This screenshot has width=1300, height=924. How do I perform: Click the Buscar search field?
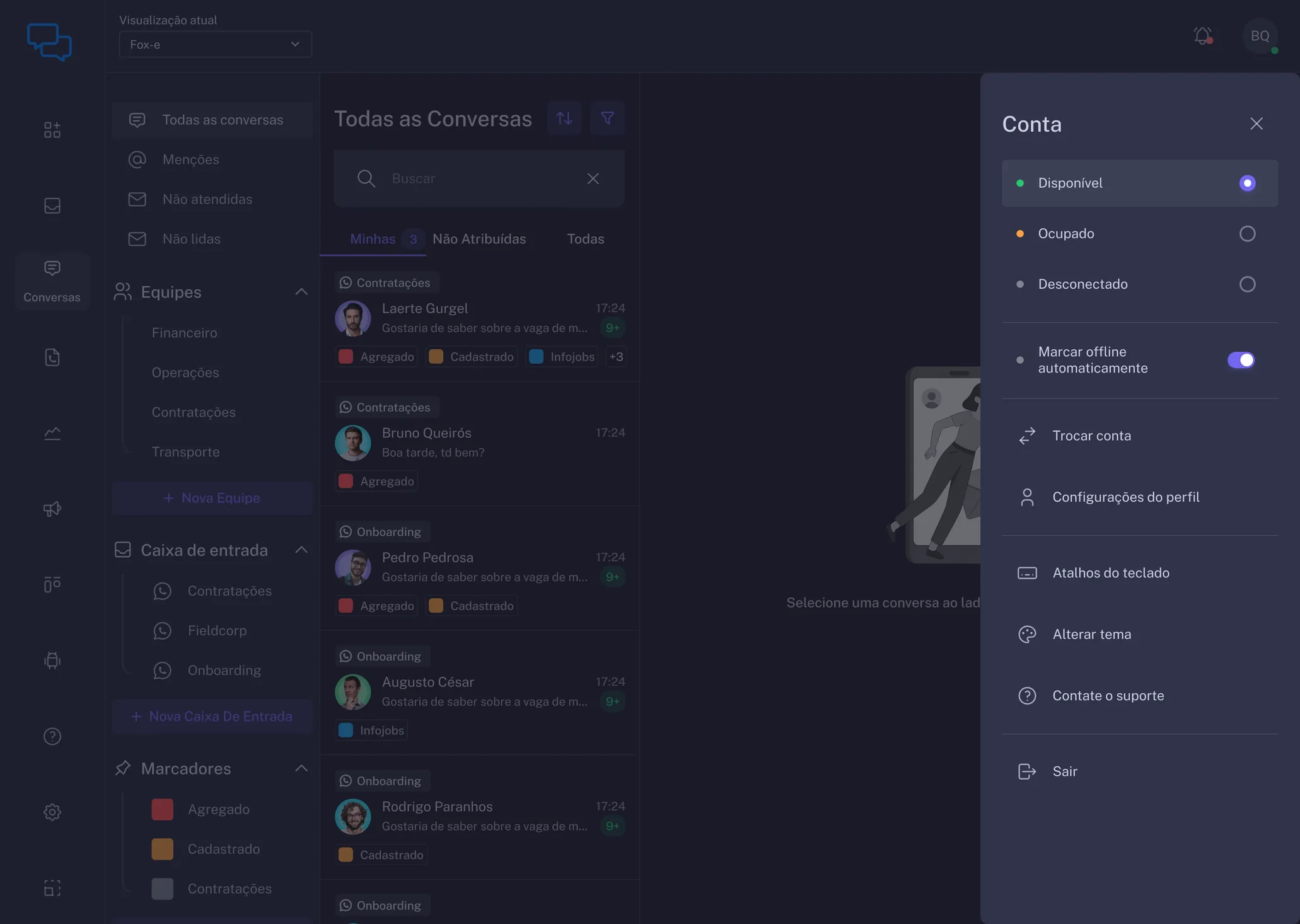coord(479,178)
